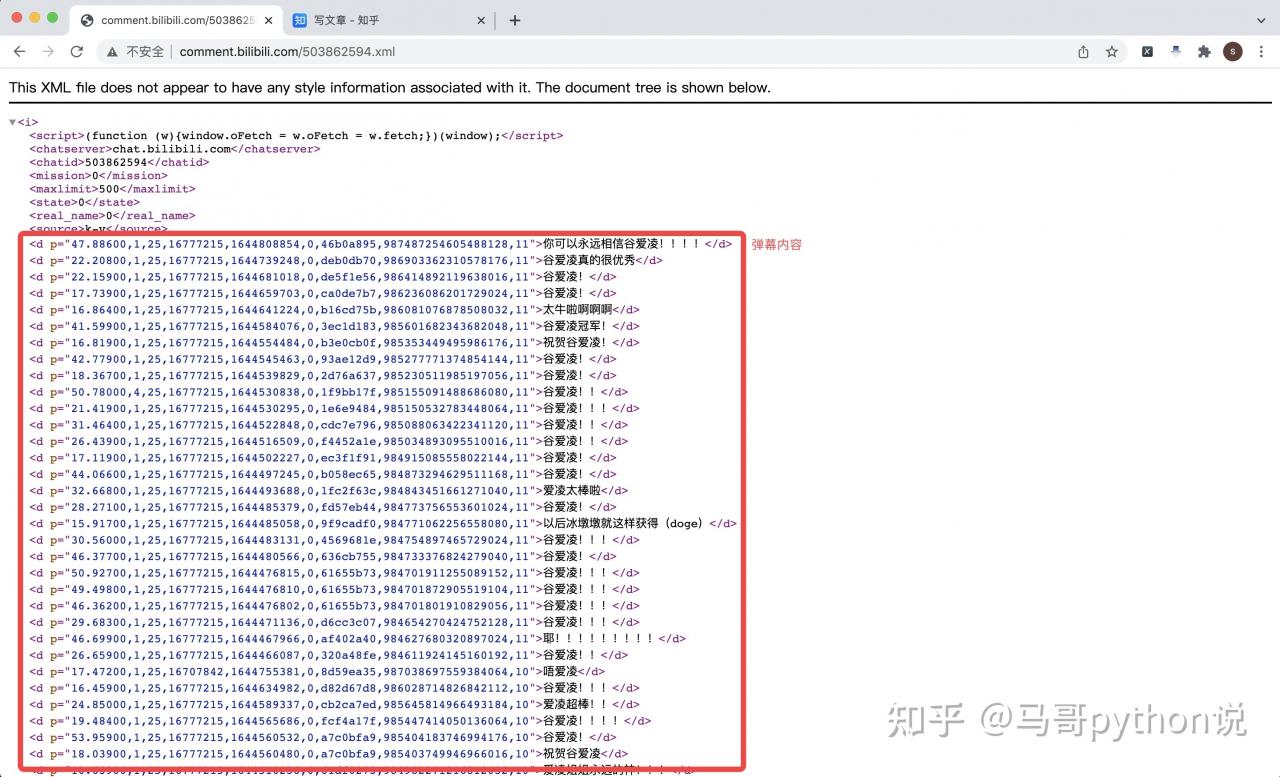Click the 不安全 security warning indicator
Image resolution: width=1280 pixels, height=777 pixels.
[135, 52]
